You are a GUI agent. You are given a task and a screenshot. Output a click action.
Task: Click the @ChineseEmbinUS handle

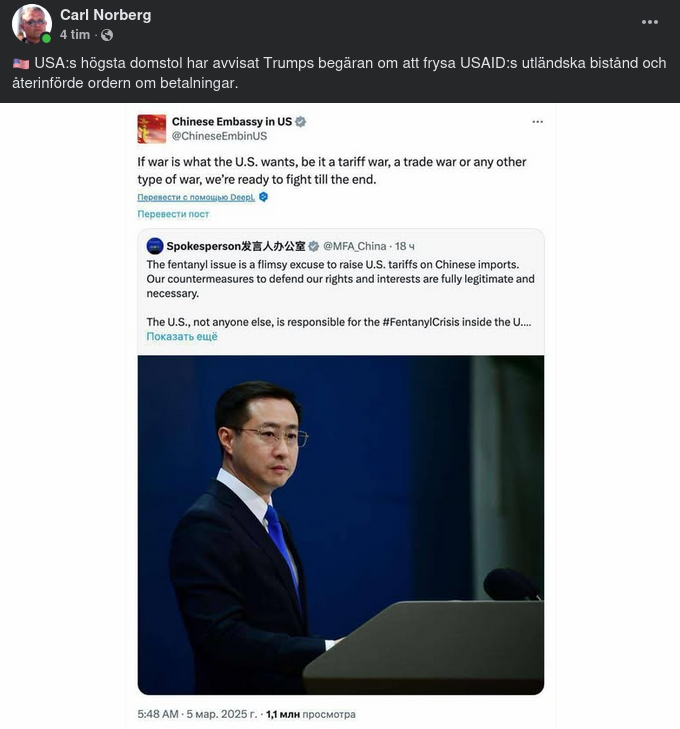pos(219,136)
